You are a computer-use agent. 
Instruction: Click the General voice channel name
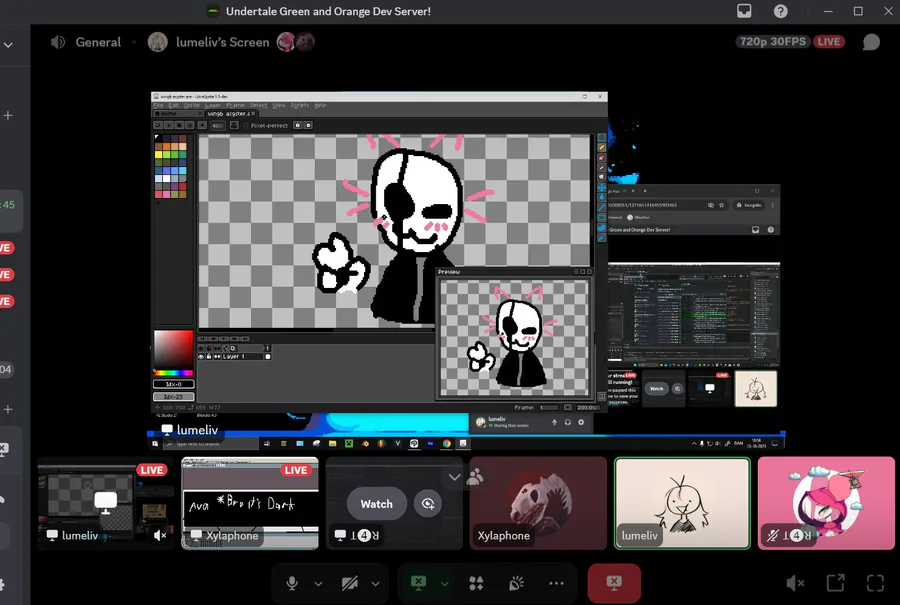98,42
